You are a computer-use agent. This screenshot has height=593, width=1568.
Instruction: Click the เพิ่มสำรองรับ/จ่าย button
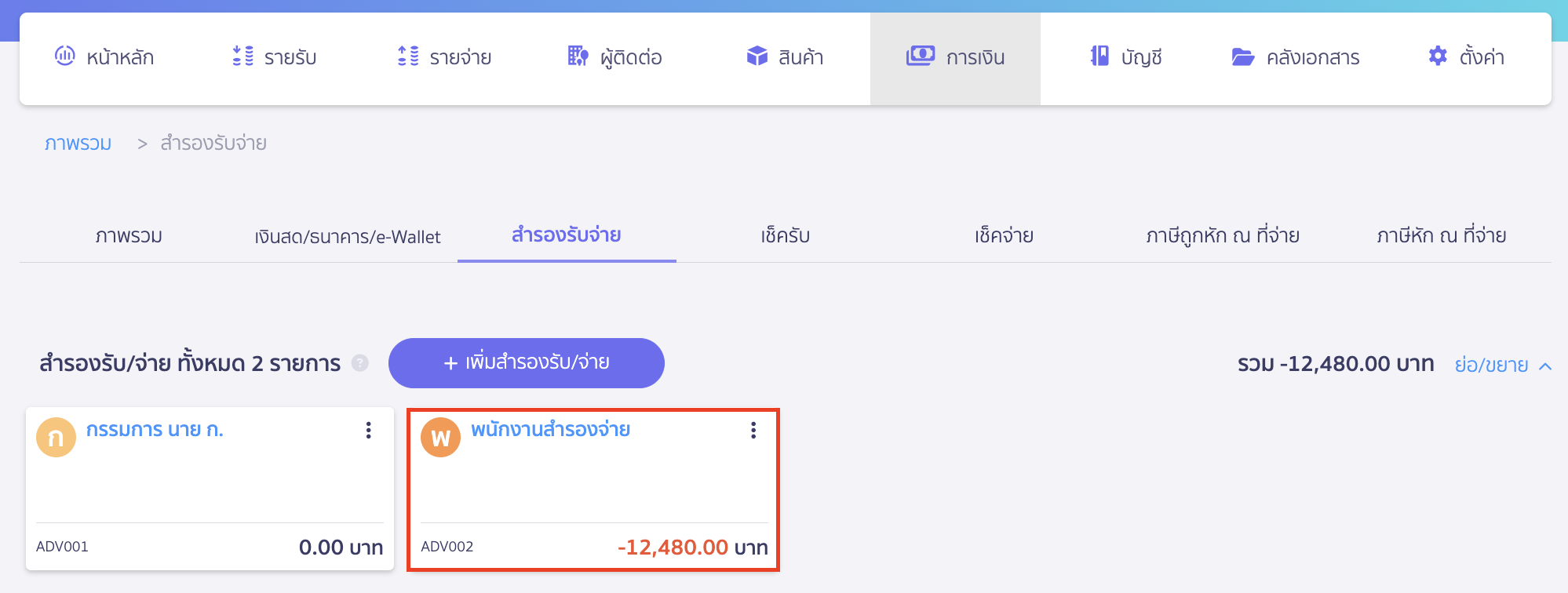pyautogui.click(x=527, y=363)
